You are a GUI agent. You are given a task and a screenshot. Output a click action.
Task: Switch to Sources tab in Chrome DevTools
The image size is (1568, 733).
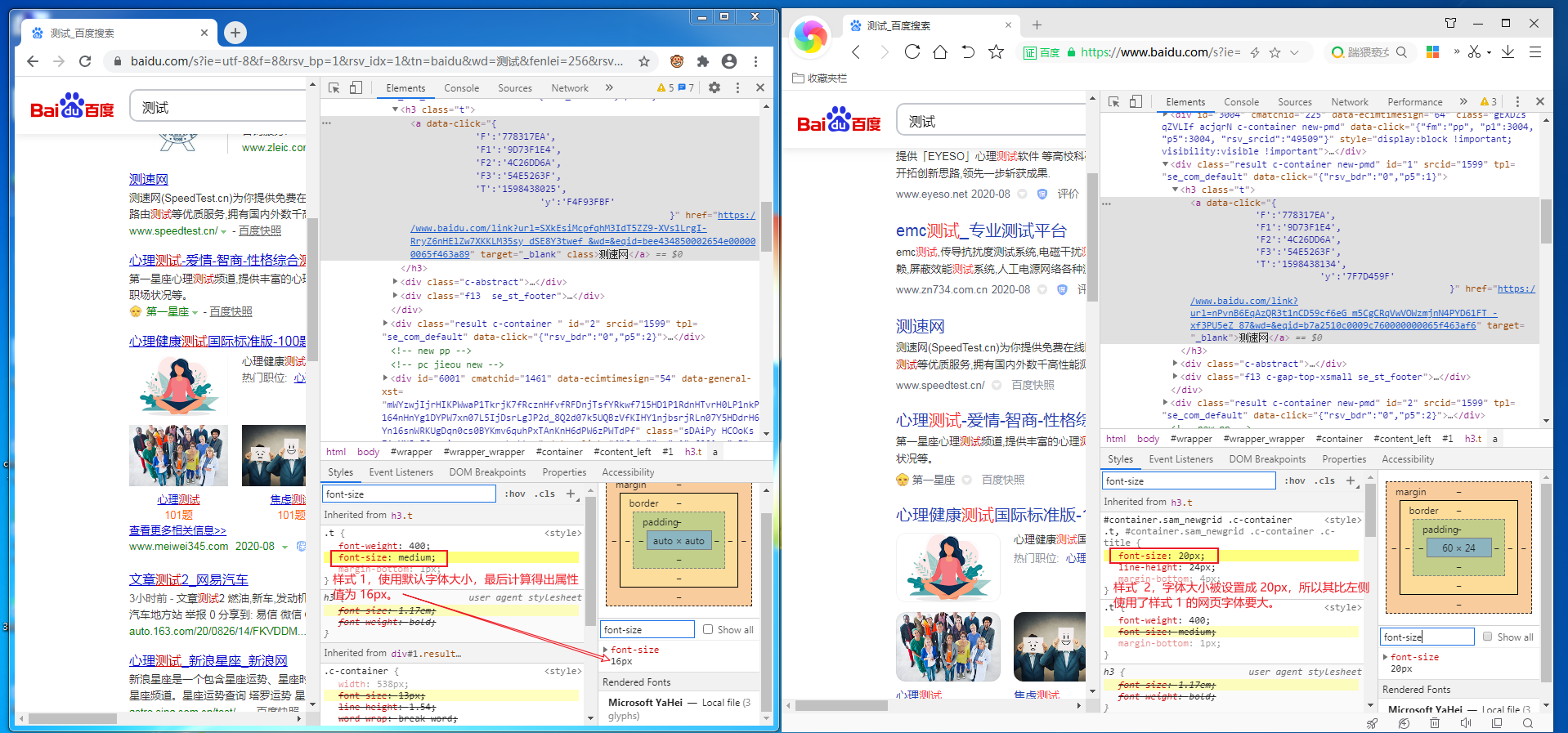(515, 88)
